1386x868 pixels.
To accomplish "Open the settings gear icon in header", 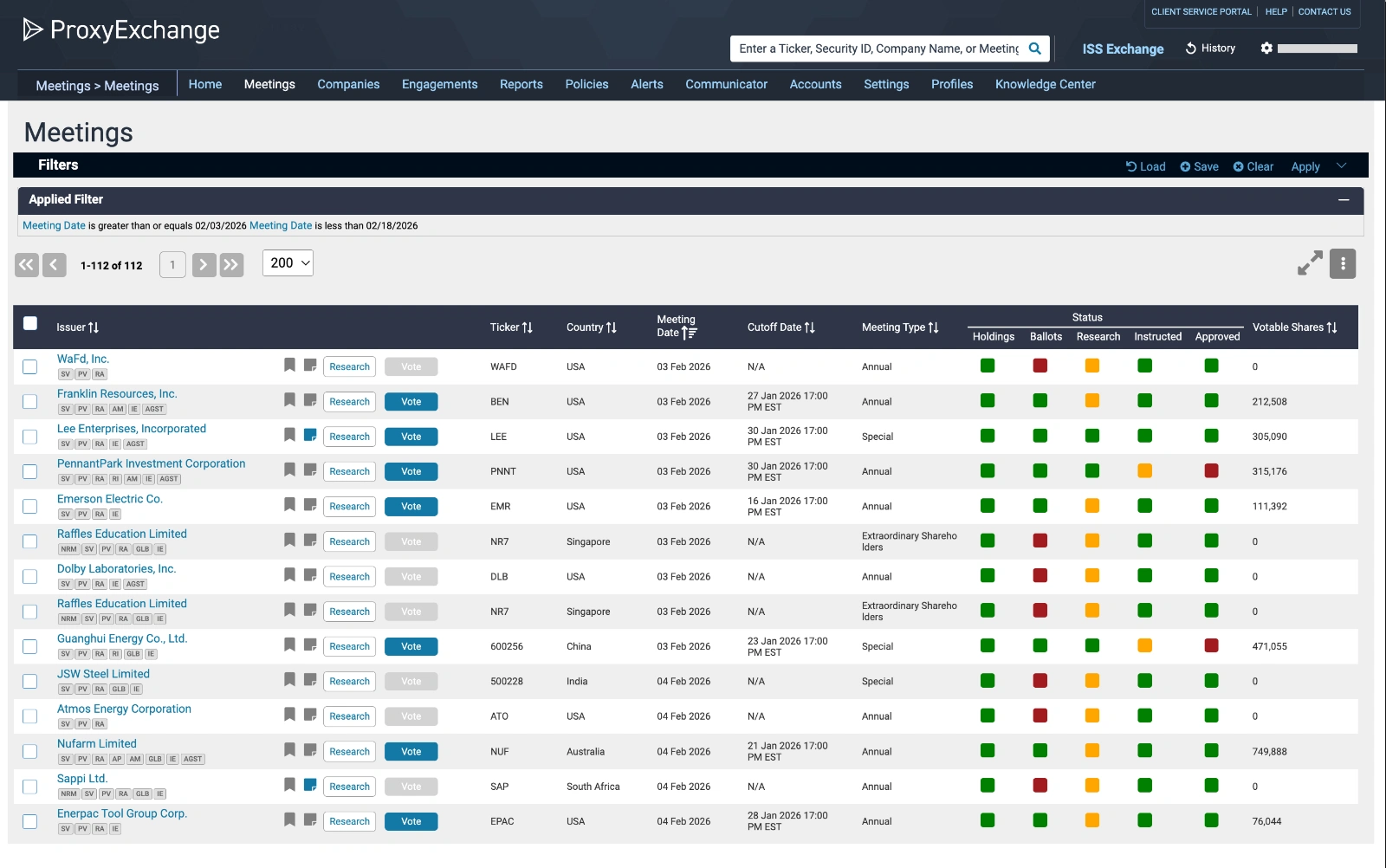I will coord(1266,49).
